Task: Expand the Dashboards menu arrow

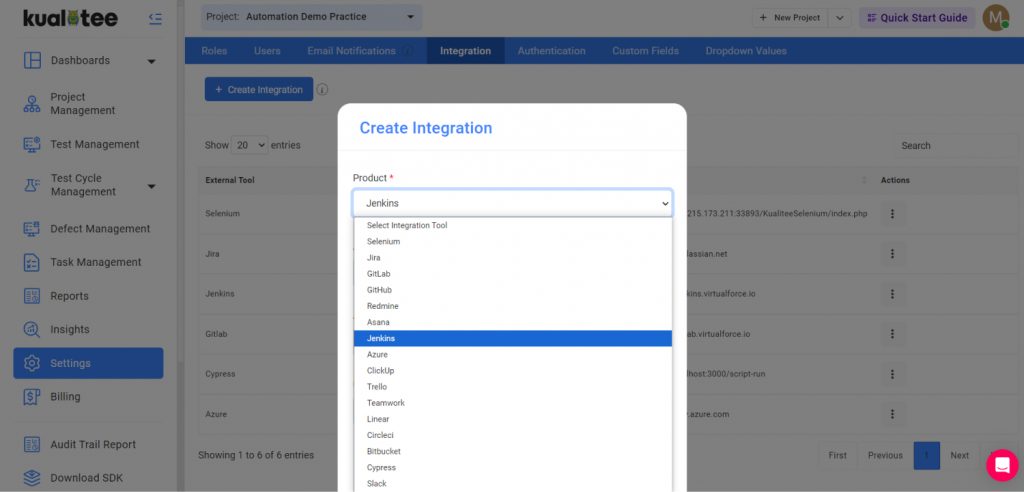Action: (x=152, y=61)
